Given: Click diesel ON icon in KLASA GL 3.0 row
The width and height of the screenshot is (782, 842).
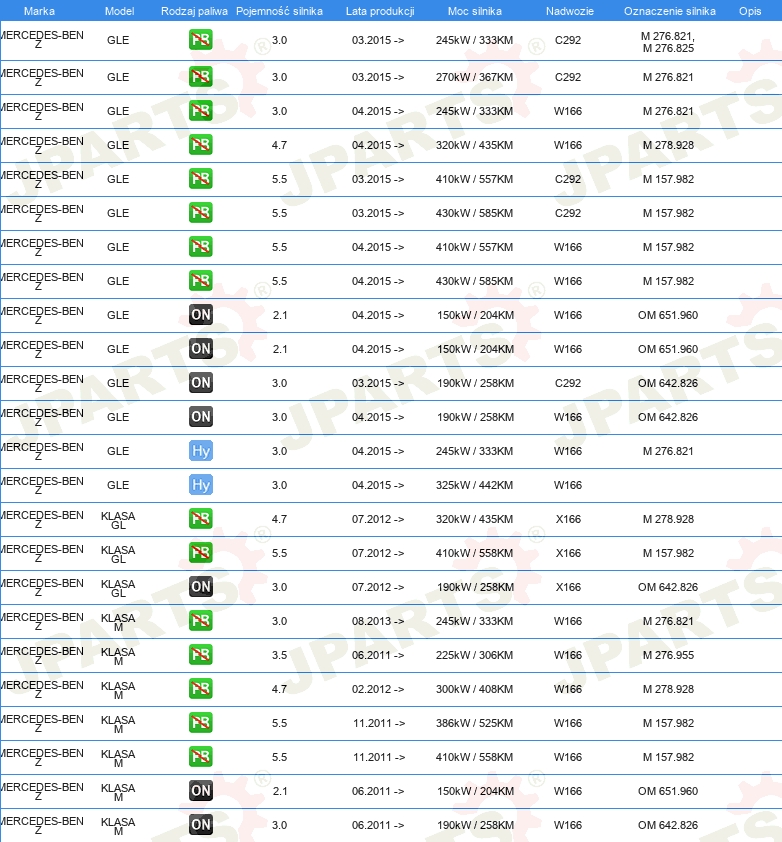Looking at the screenshot, I should (x=200, y=587).
